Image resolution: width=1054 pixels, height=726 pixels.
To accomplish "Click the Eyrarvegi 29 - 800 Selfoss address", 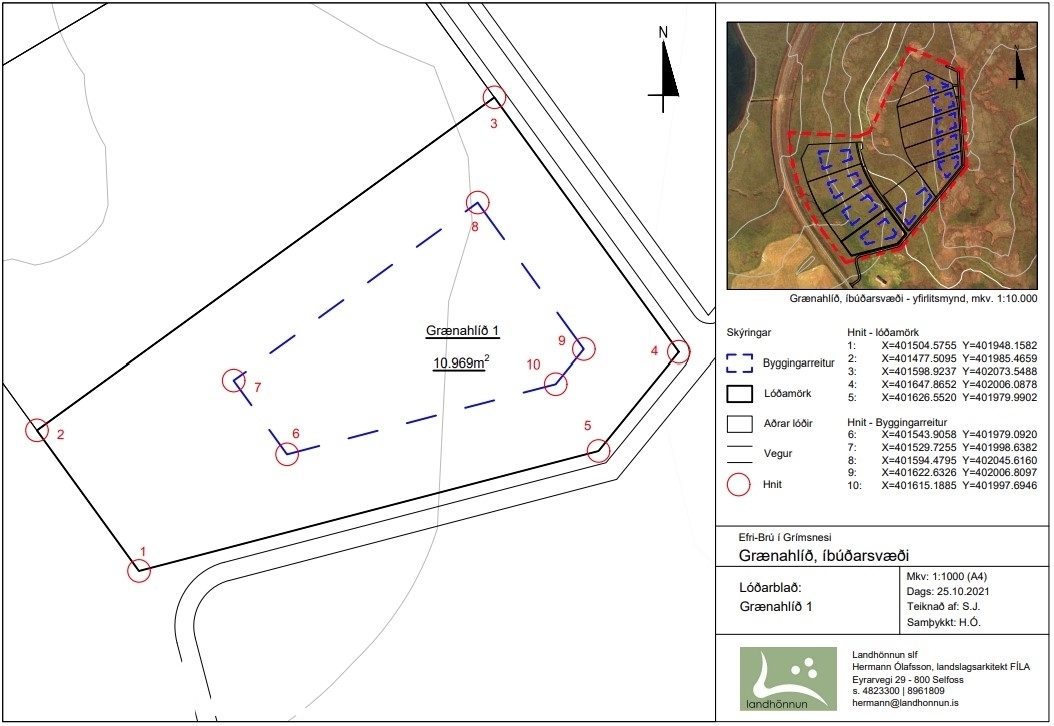I will click(x=907, y=680).
